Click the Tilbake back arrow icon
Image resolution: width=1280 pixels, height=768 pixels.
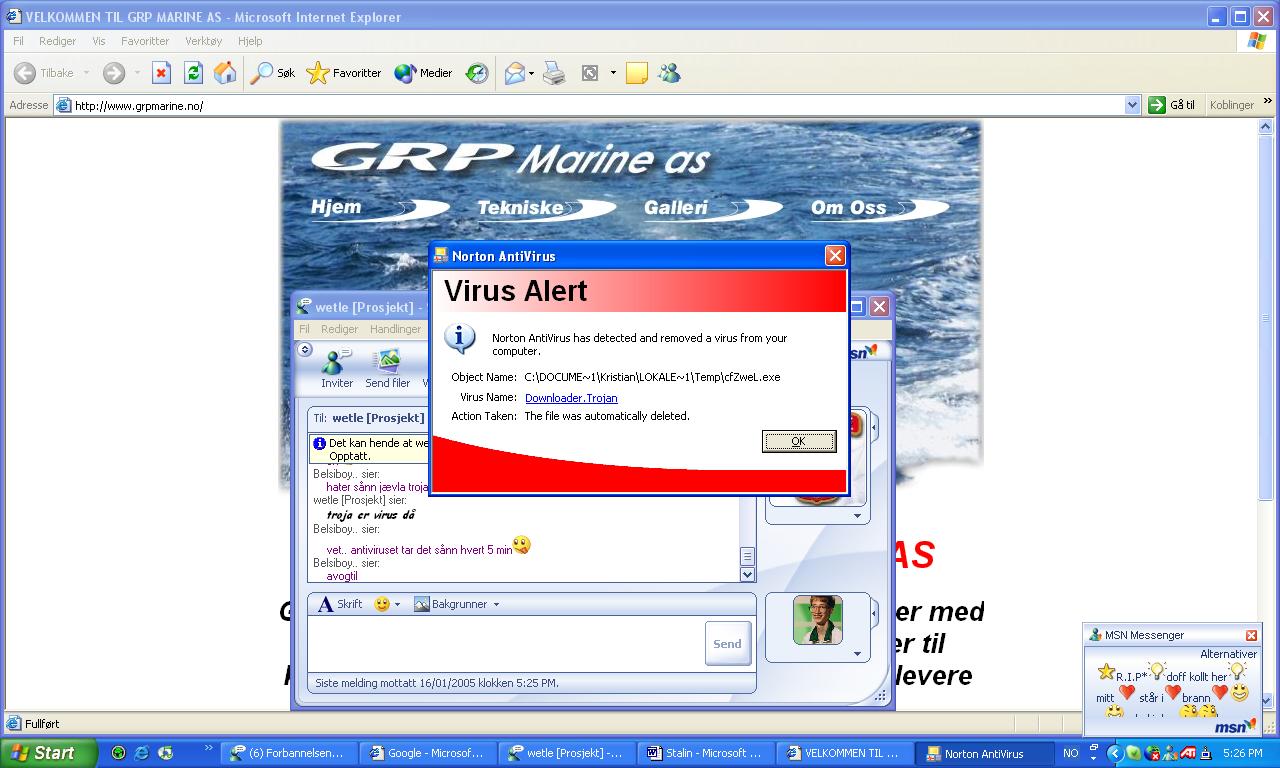click(25, 73)
